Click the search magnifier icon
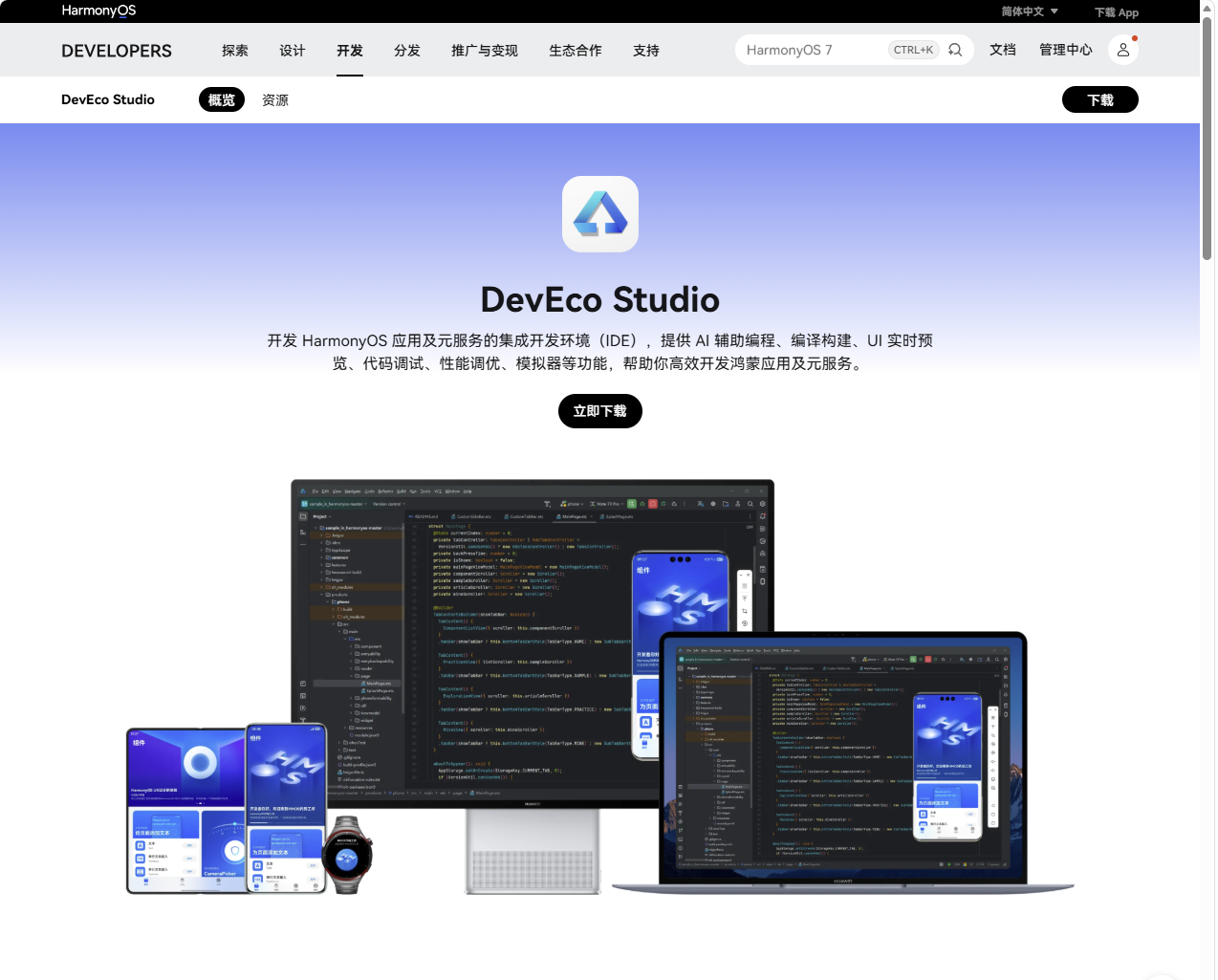Viewport: 1218px width, 980px height. [x=955, y=50]
